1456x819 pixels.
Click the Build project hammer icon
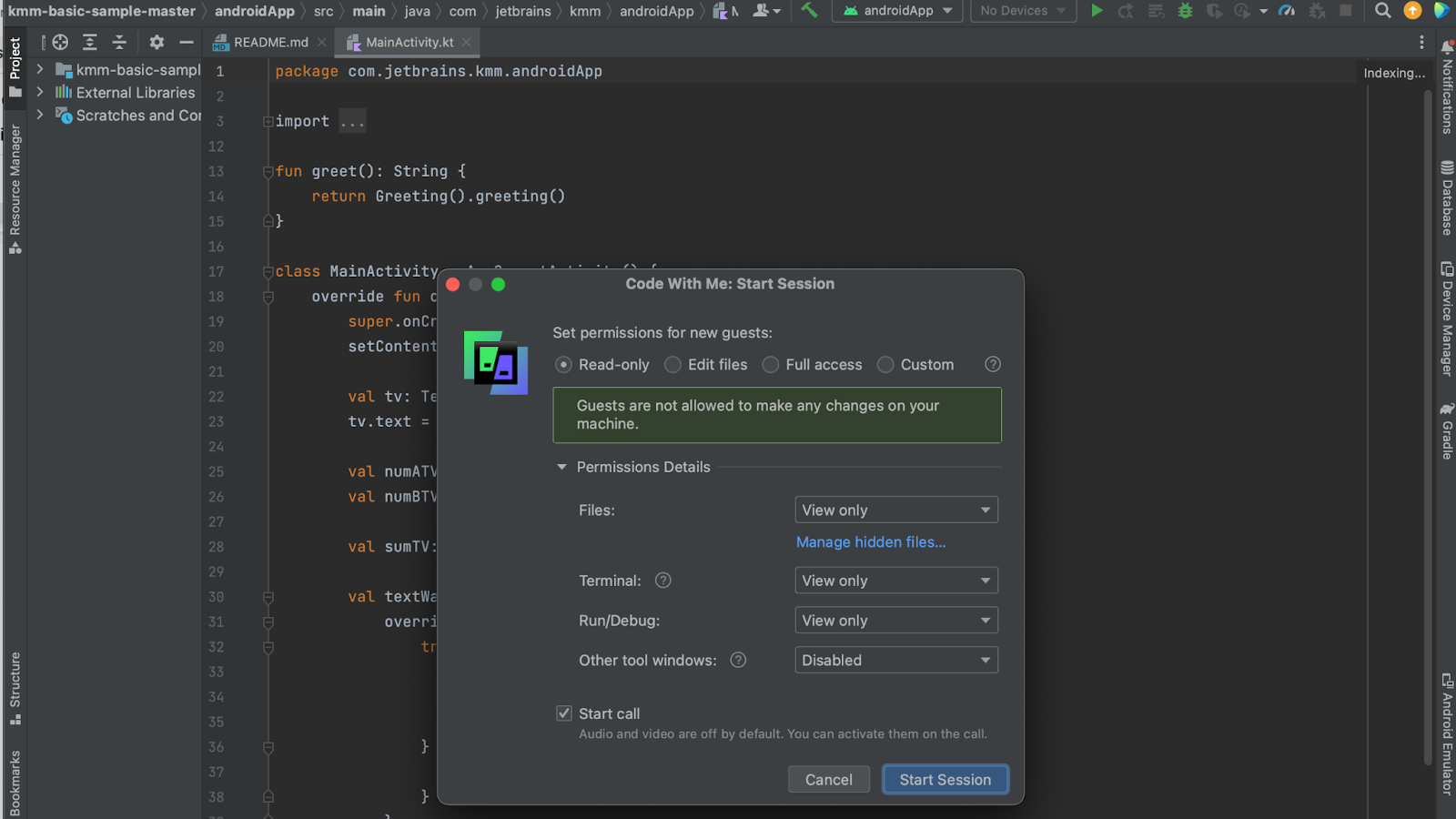809,11
